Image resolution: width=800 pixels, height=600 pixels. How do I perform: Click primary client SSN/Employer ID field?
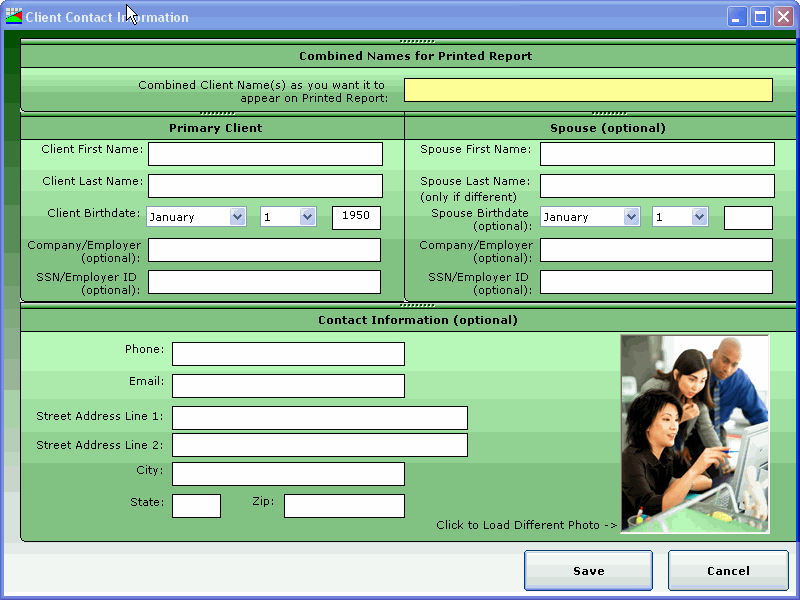pos(264,282)
